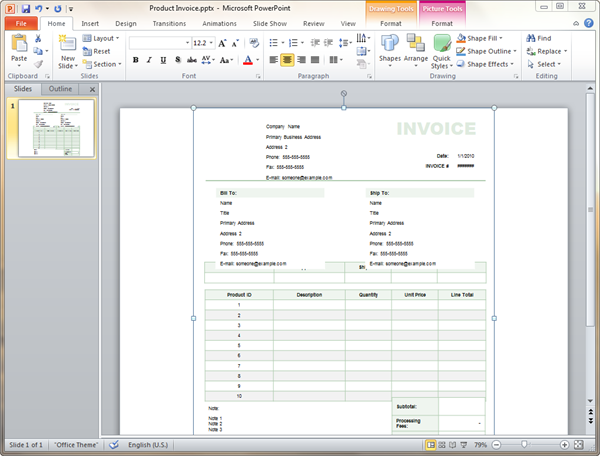600x456 pixels.
Task: Open the Shapes gallery
Action: tap(389, 48)
